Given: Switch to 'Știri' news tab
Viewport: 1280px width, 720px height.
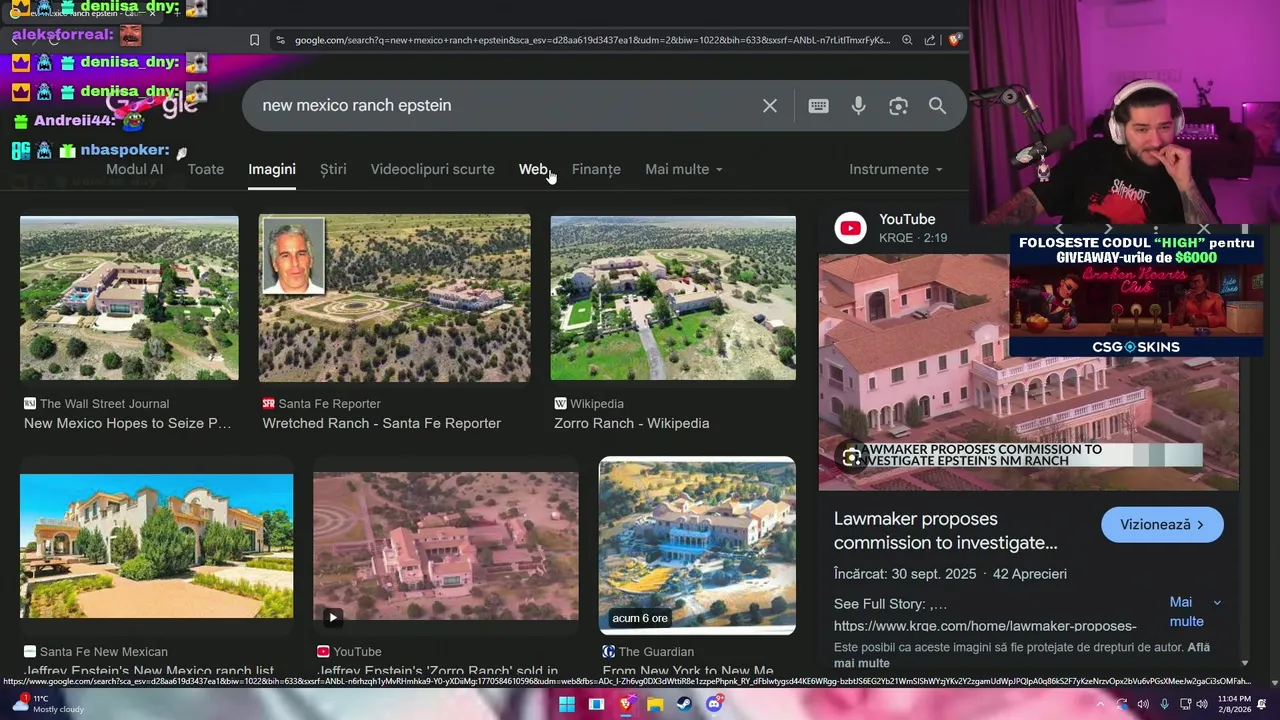Looking at the screenshot, I should (333, 169).
